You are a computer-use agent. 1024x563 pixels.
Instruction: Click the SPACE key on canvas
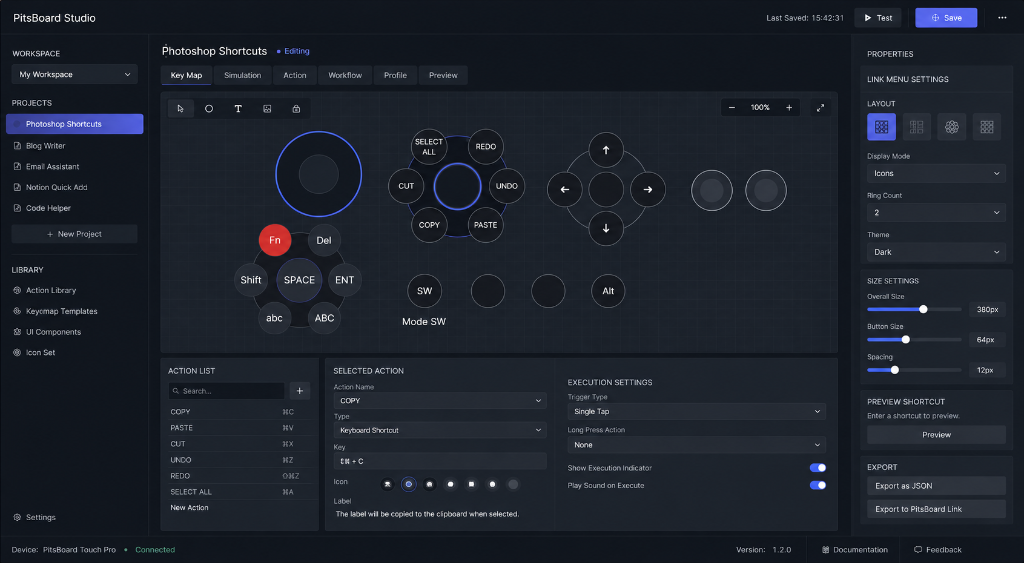(x=299, y=280)
